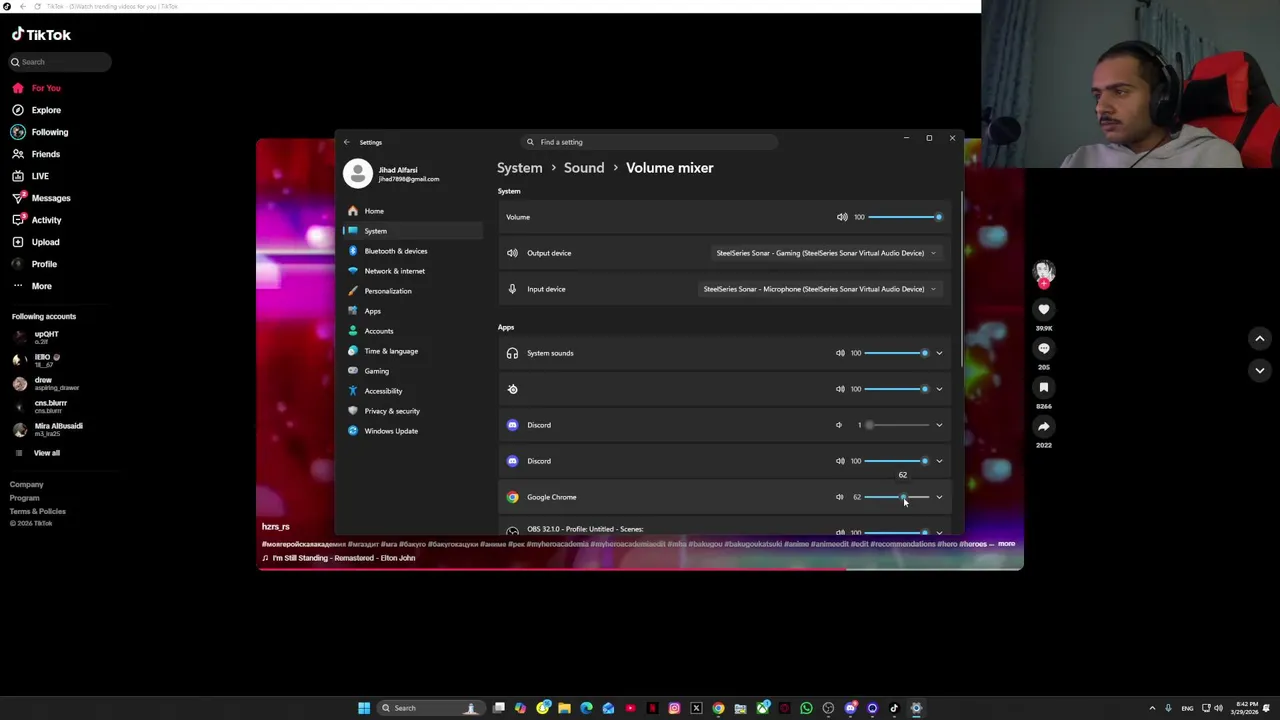
Task: Click View all following accounts
Action: point(46,453)
